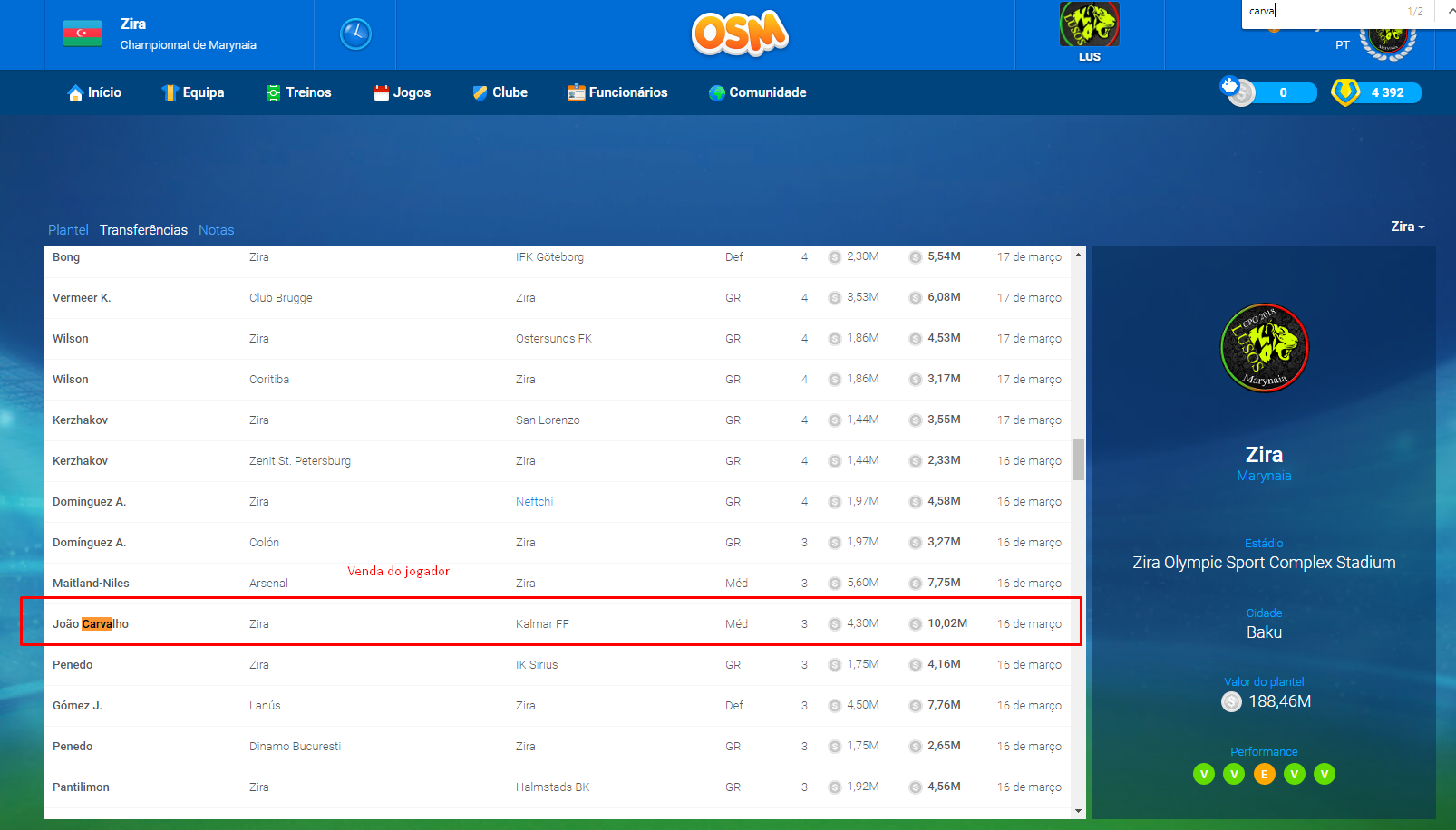Click the Zenit St. Petersburg club cell

(300, 460)
